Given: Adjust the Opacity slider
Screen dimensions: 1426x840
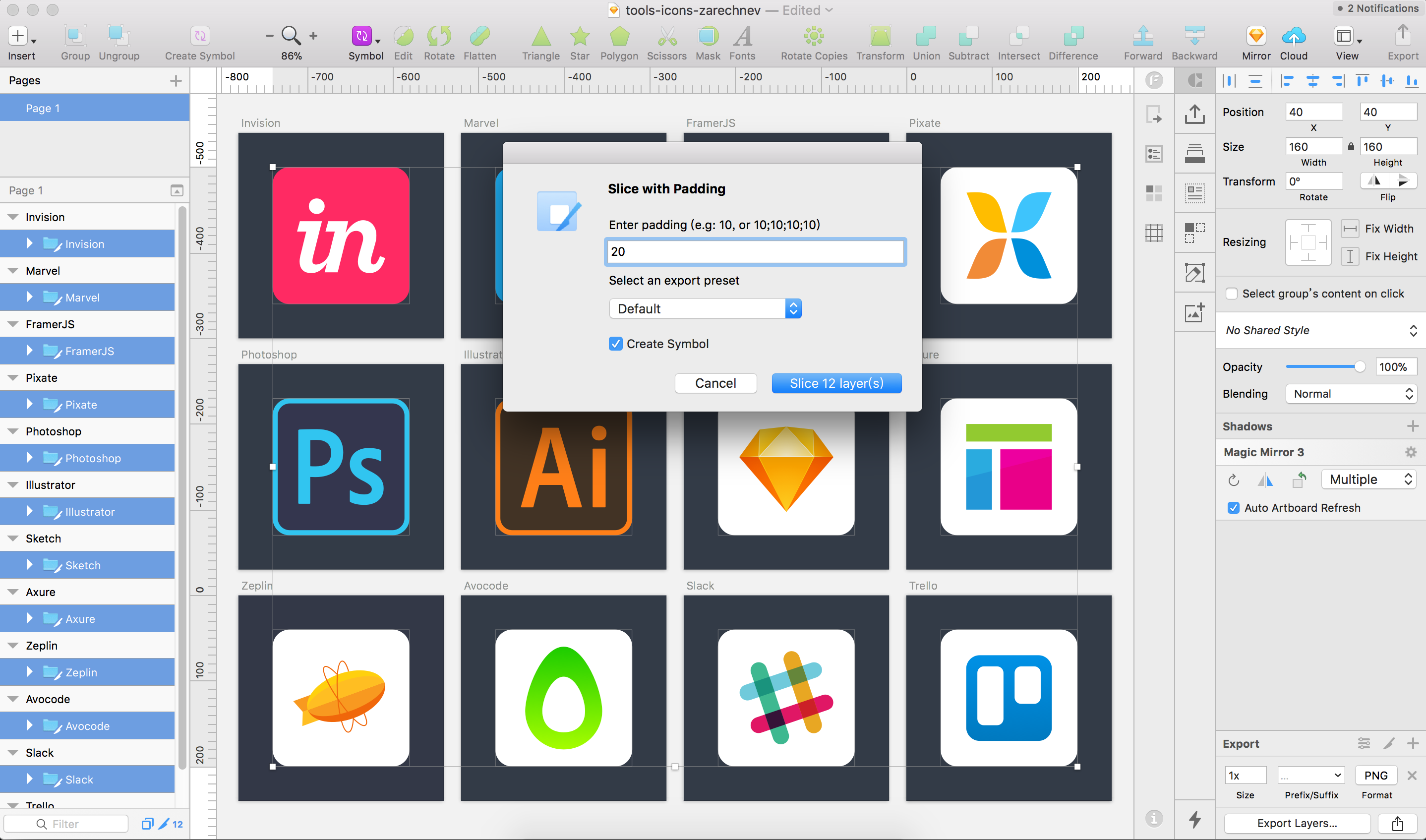Looking at the screenshot, I should [x=1325, y=367].
